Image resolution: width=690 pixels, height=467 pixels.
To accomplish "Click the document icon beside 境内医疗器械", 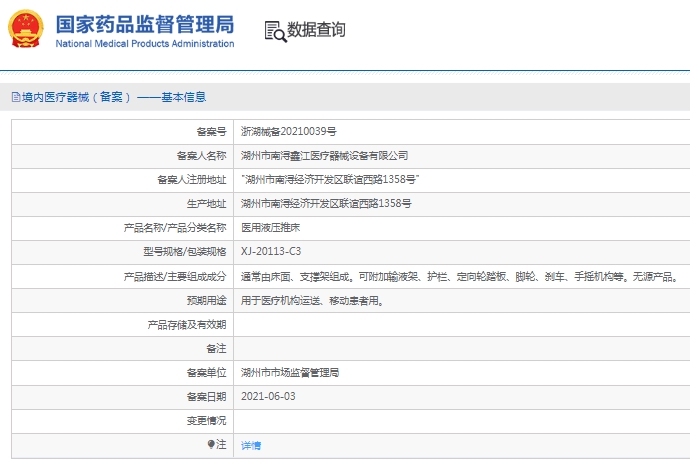I will click(16, 97).
